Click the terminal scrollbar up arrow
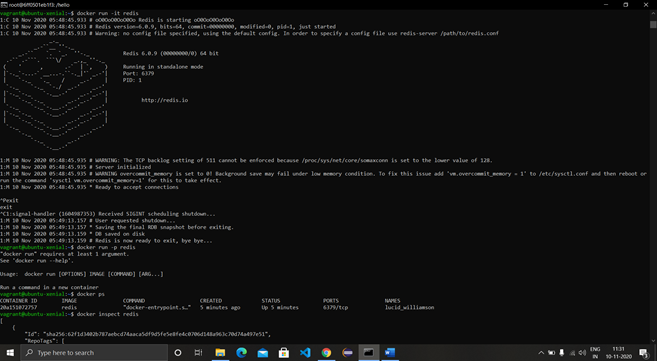Screen dimensions: 657x361 tap(653, 13)
